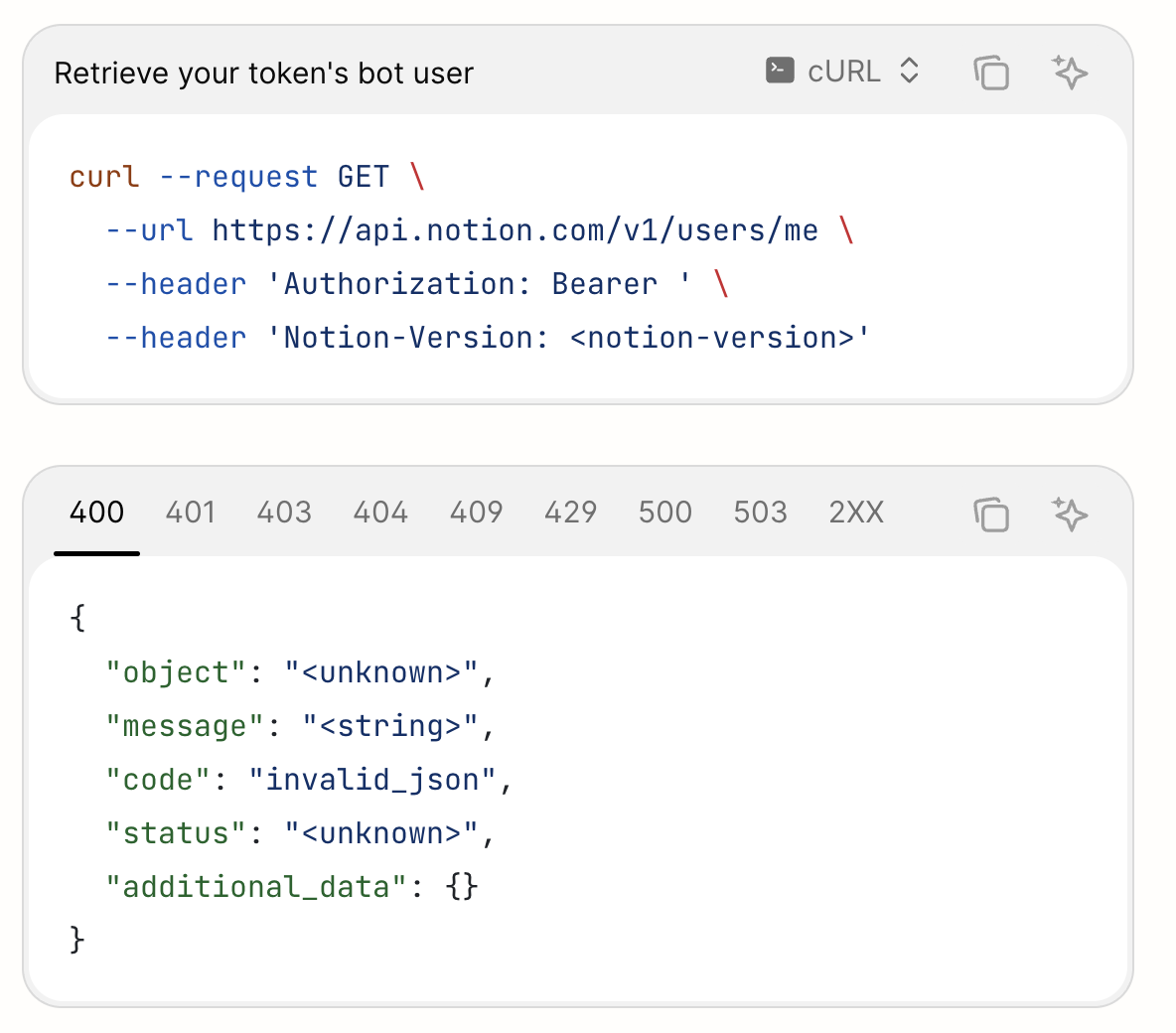Click the terminal icon beside cURL
1176x1033 pixels.
780,72
